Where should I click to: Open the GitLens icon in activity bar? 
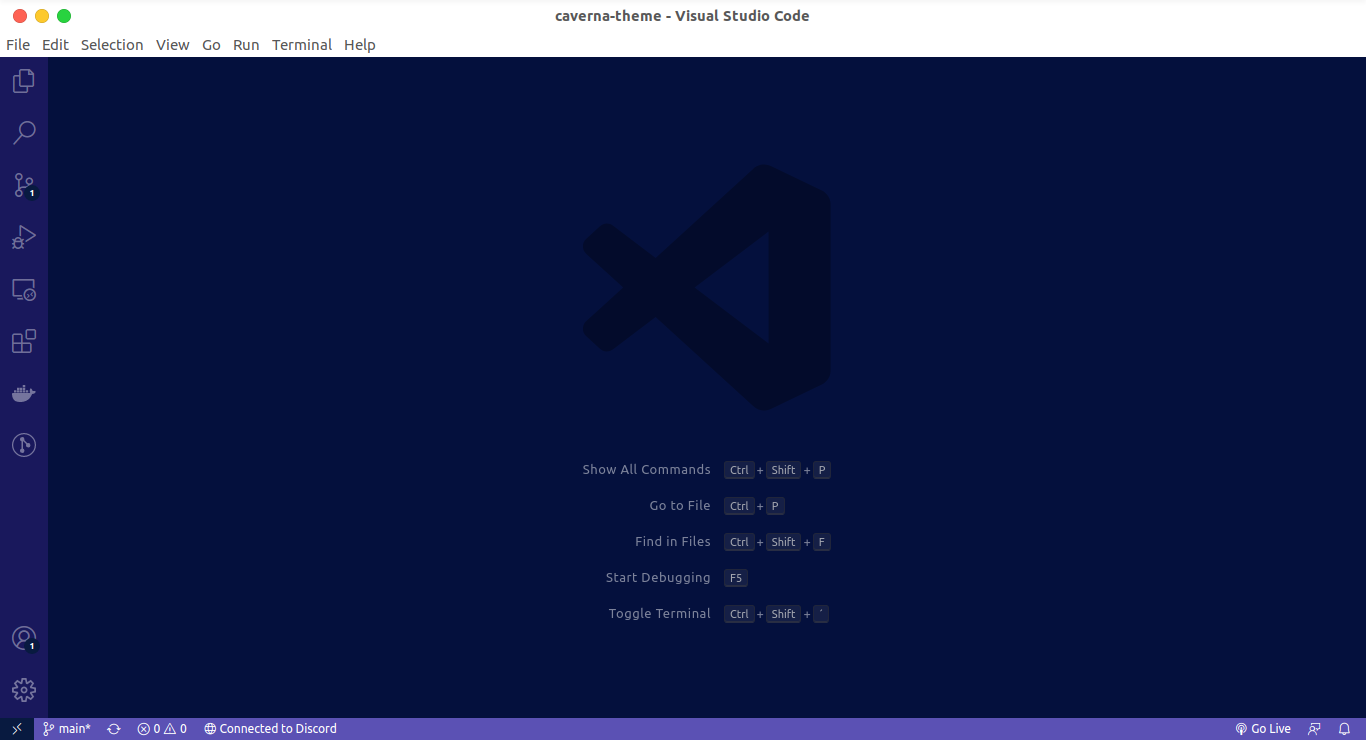click(x=24, y=445)
